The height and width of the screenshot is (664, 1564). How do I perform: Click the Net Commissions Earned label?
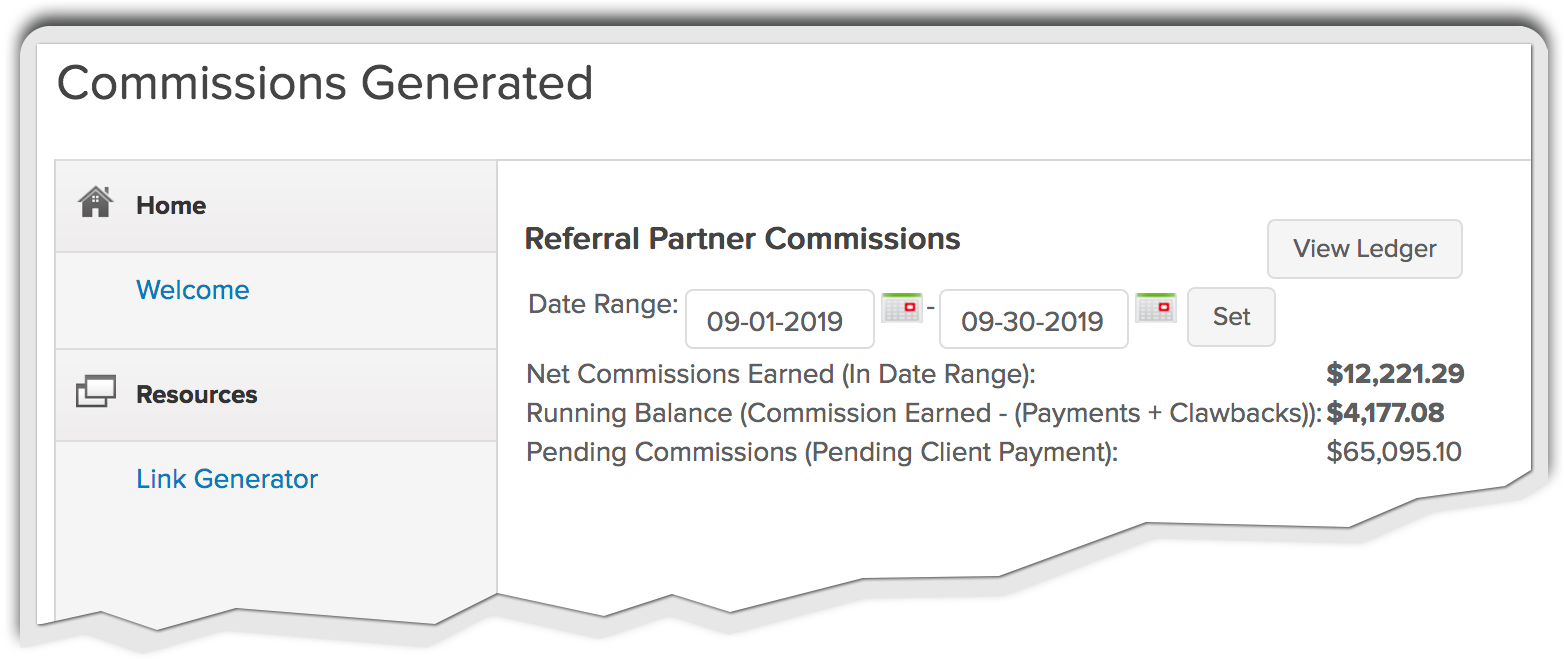coord(781,374)
